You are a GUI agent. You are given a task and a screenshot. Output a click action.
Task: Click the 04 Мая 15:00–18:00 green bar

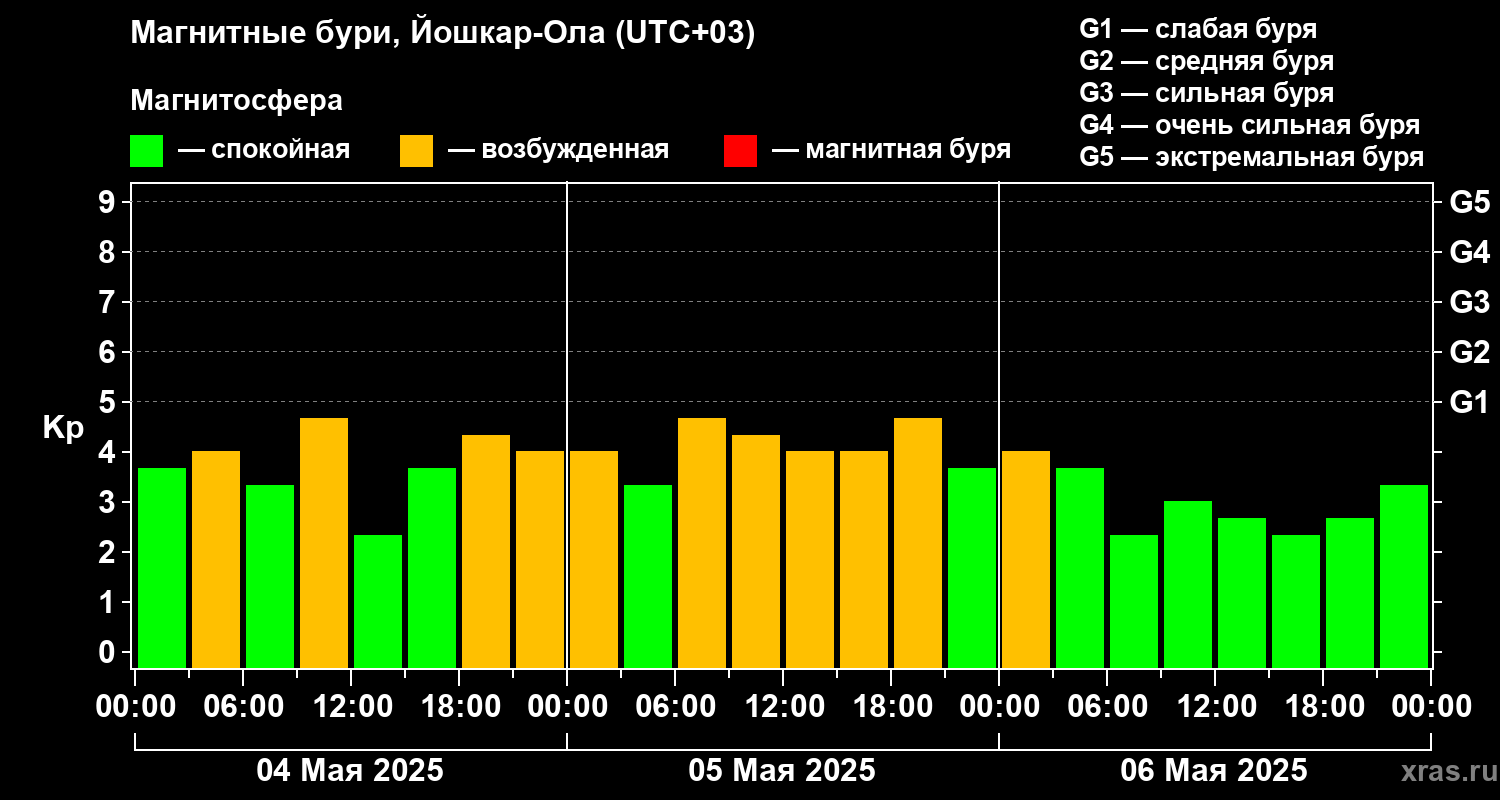coord(432,568)
